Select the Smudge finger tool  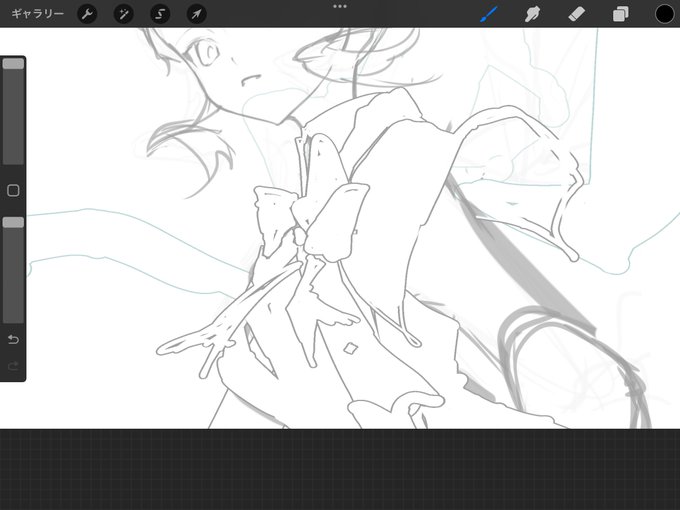[x=533, y=14]
